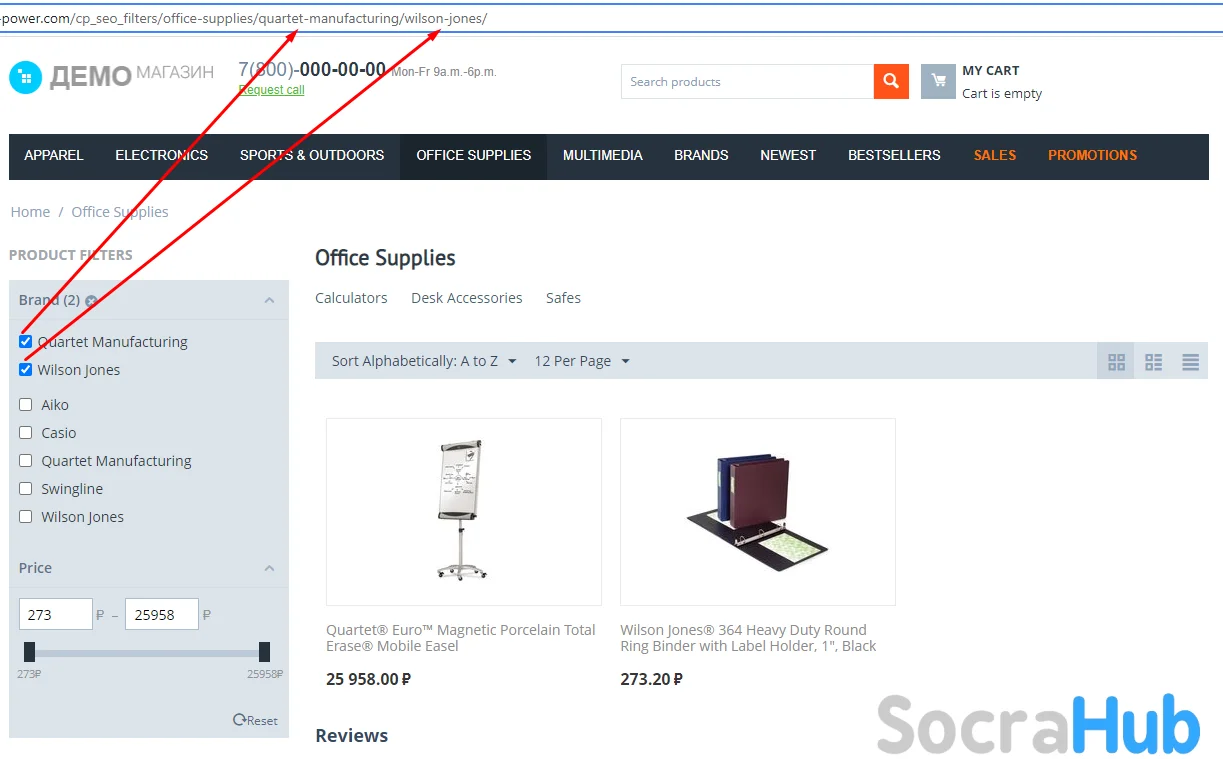Open the Sort Alphabetically dropdown
The height and width of the screenshot is (759, 1223).
click(x=424, y=361)
